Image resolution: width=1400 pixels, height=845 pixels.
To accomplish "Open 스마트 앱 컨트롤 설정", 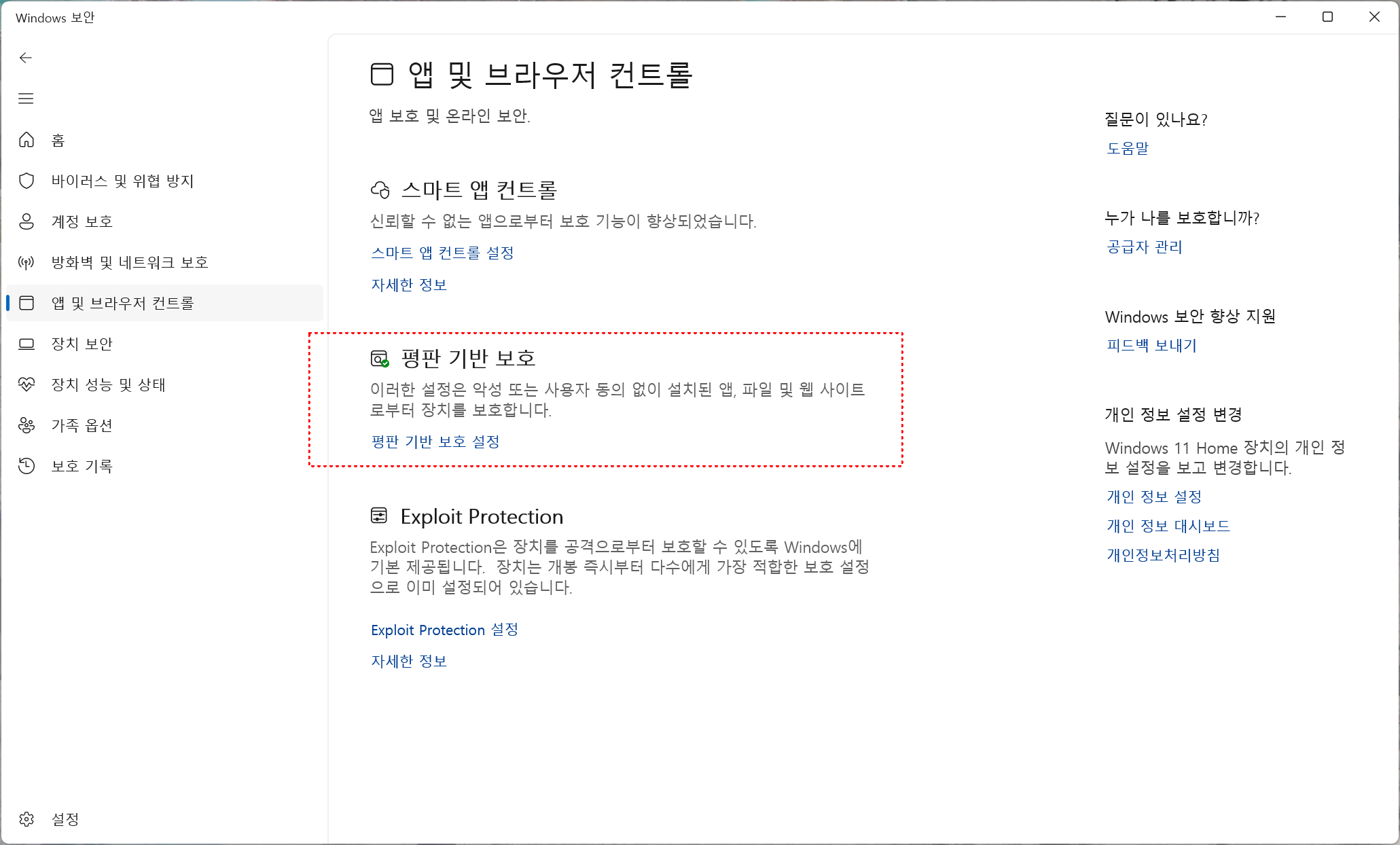I will pyautogui.click(x=442, y=252).
